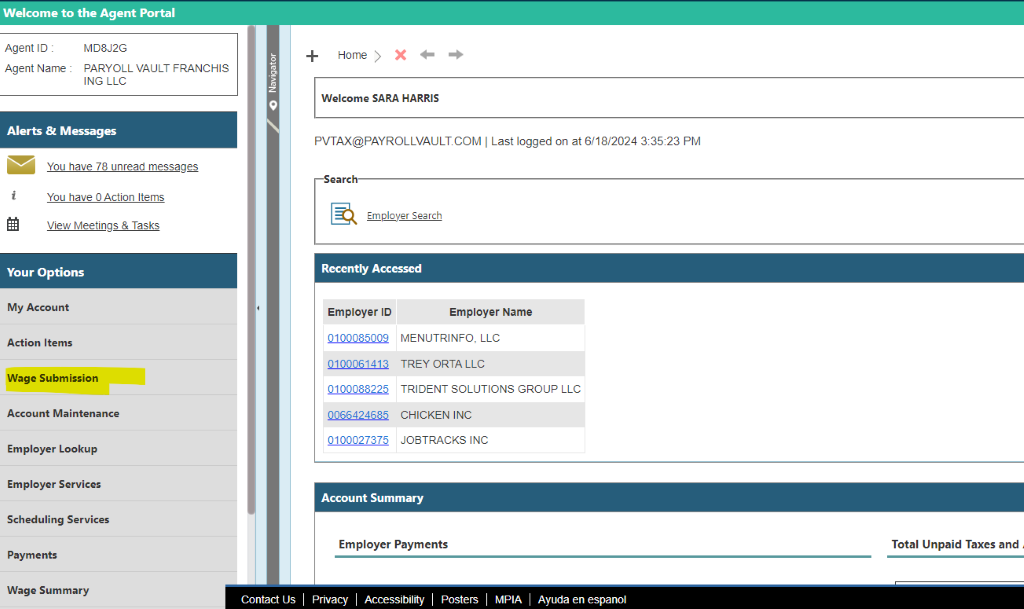Open Account Maintenance option
This screenshot has width=1024, height=609.
tap(118, 413)
